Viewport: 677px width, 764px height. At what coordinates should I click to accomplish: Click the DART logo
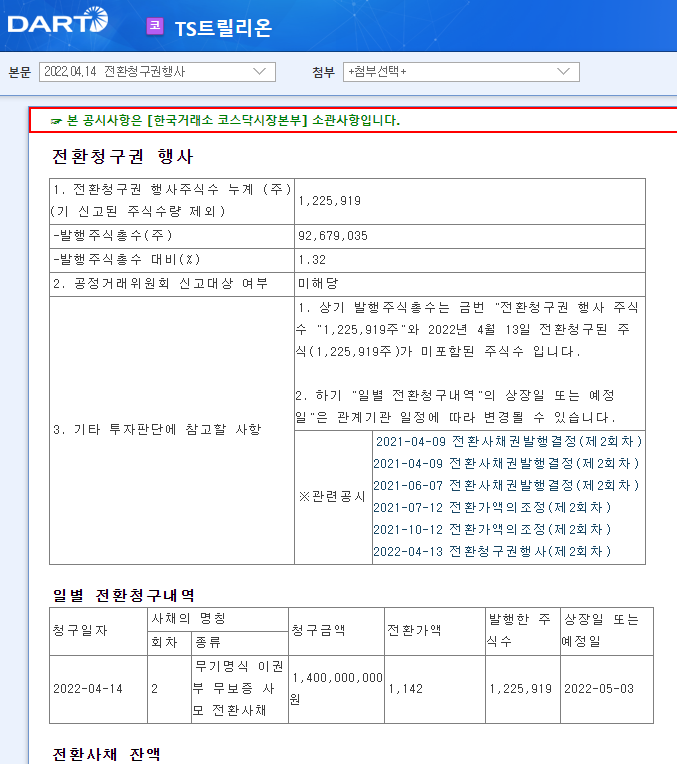[x=58, y=20]
